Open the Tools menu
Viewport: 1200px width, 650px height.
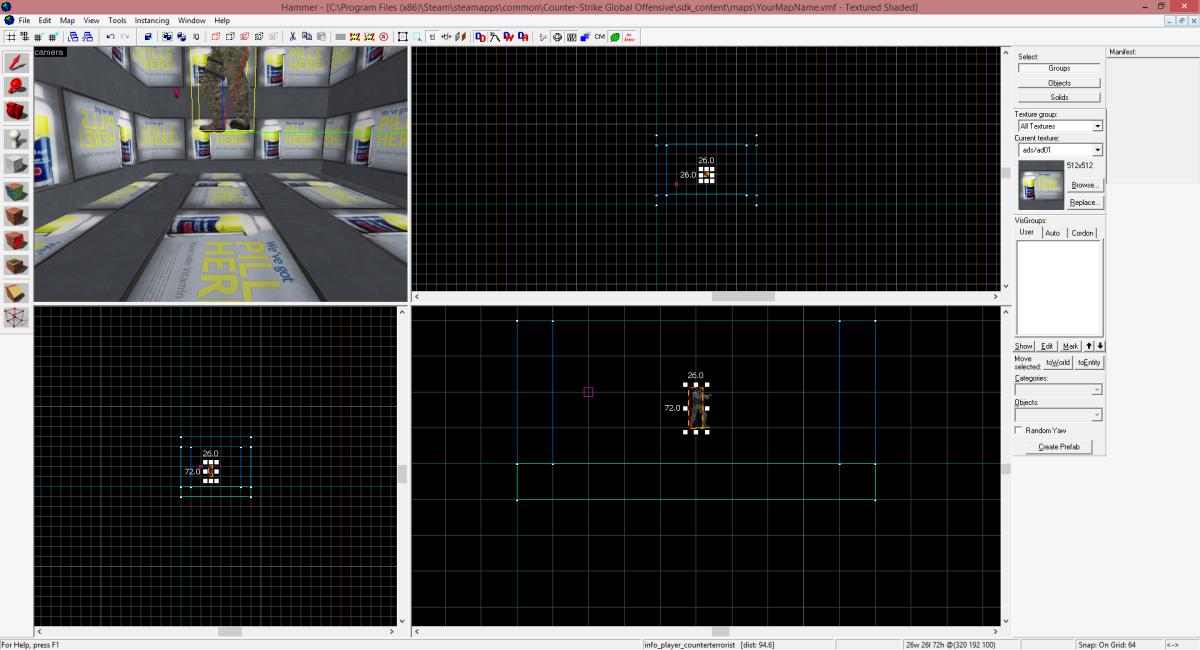point(117,20)
